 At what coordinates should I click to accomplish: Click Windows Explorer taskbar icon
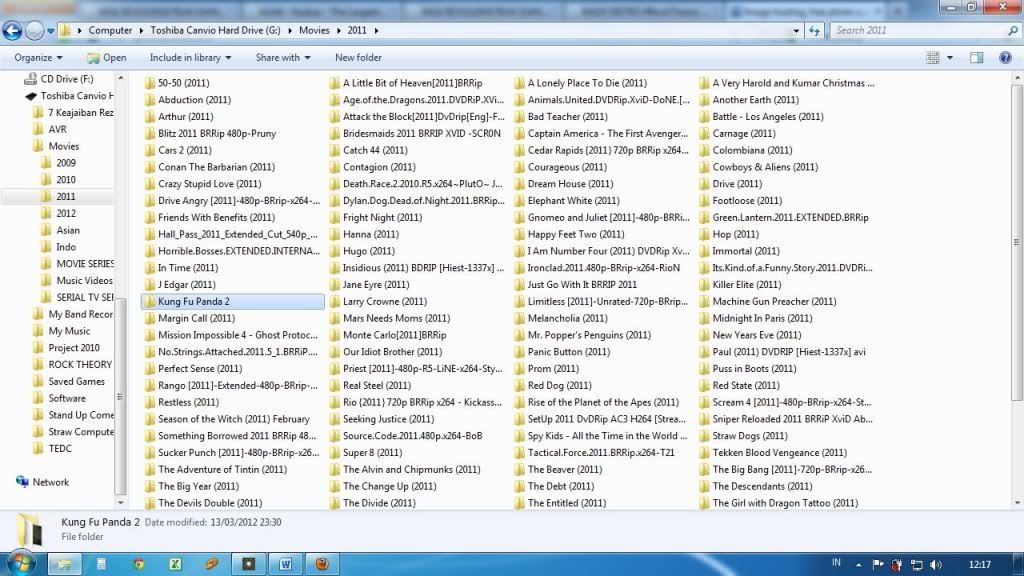tap(64, 564)
